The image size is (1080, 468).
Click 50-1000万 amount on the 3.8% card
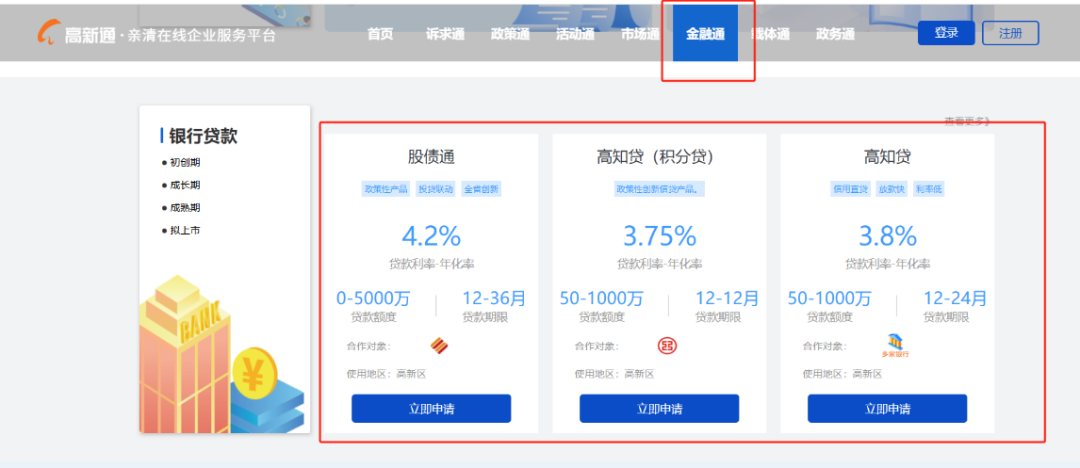[x=830, y=298]
